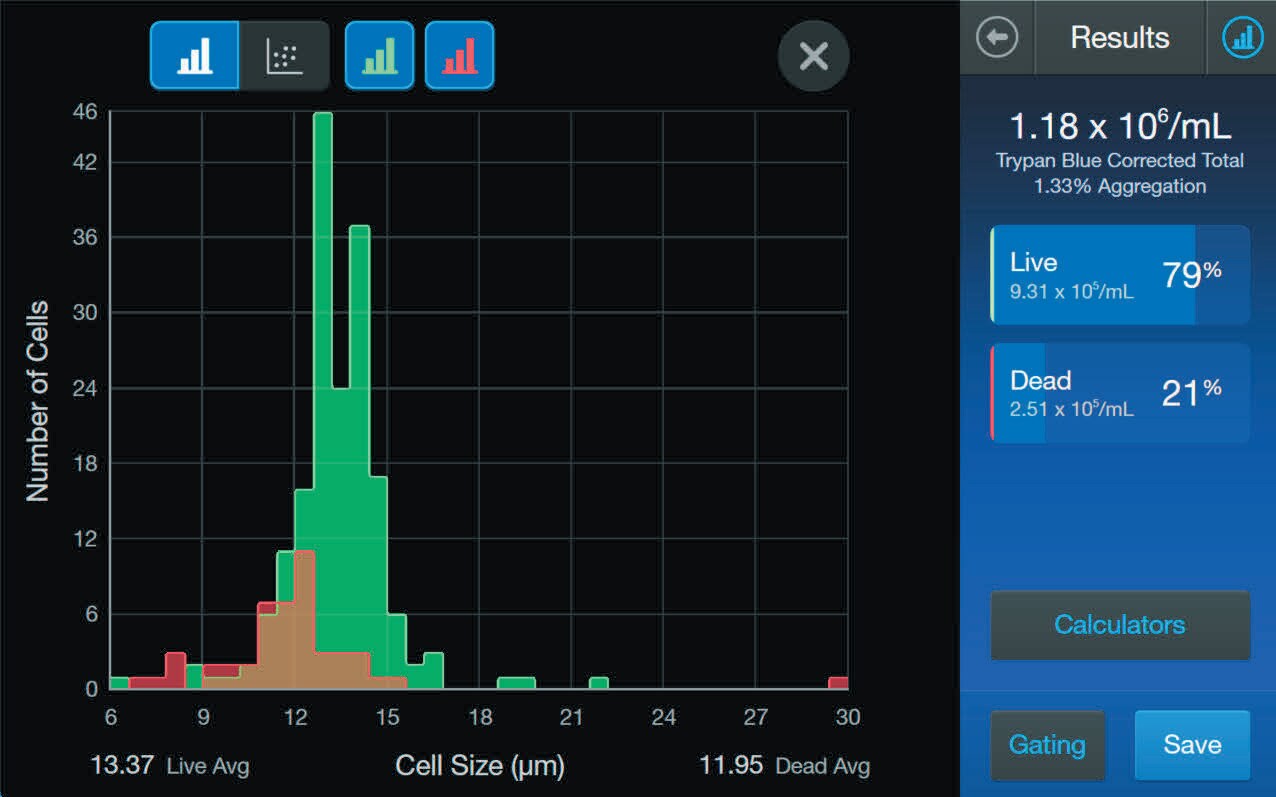Close the histogram with X button
This screenshot has height=797, width=1276.
pyautogui.click(x=813, y=56)
